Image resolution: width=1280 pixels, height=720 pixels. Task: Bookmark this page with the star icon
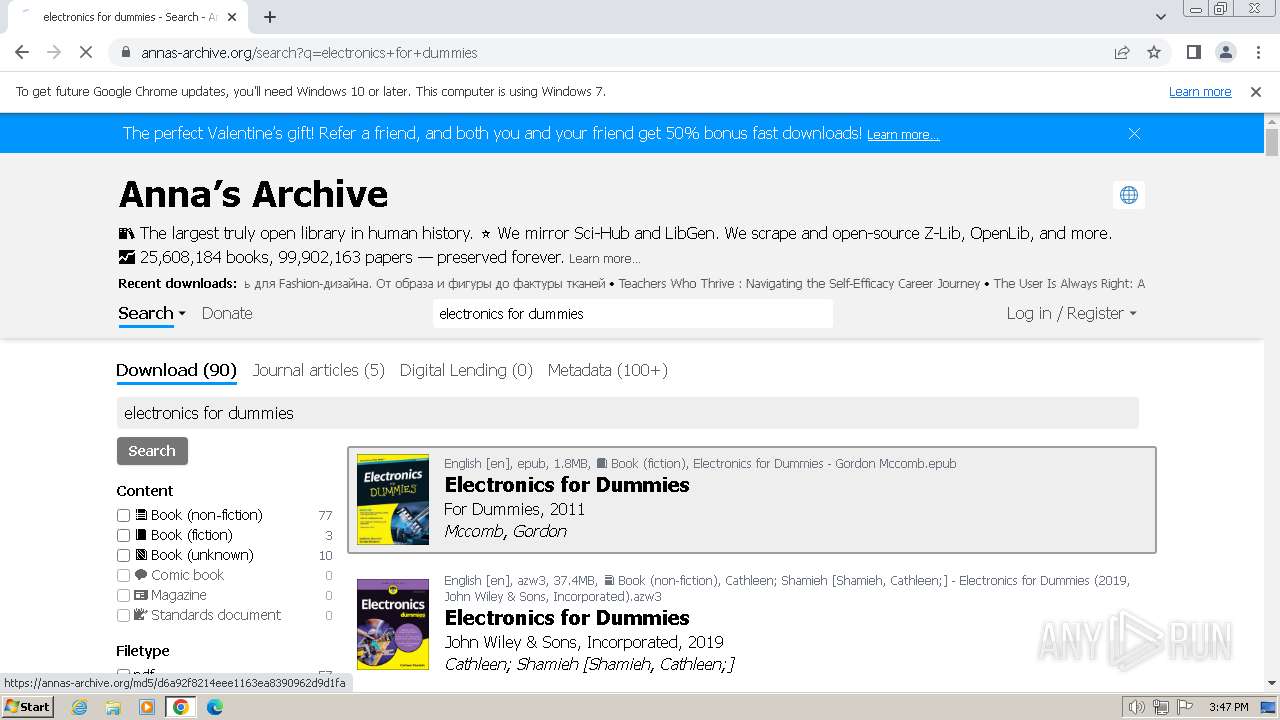point(1154,53)
